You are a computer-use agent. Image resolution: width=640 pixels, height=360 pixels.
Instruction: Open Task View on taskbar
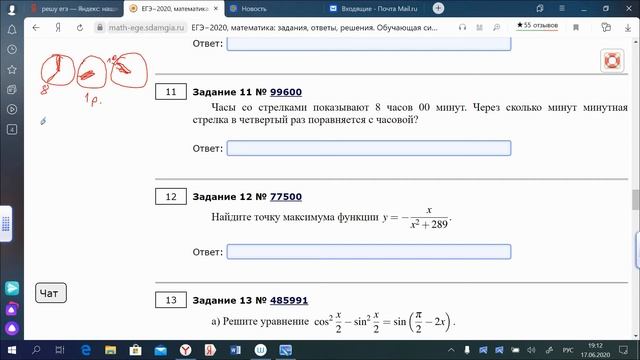point(60,350)
